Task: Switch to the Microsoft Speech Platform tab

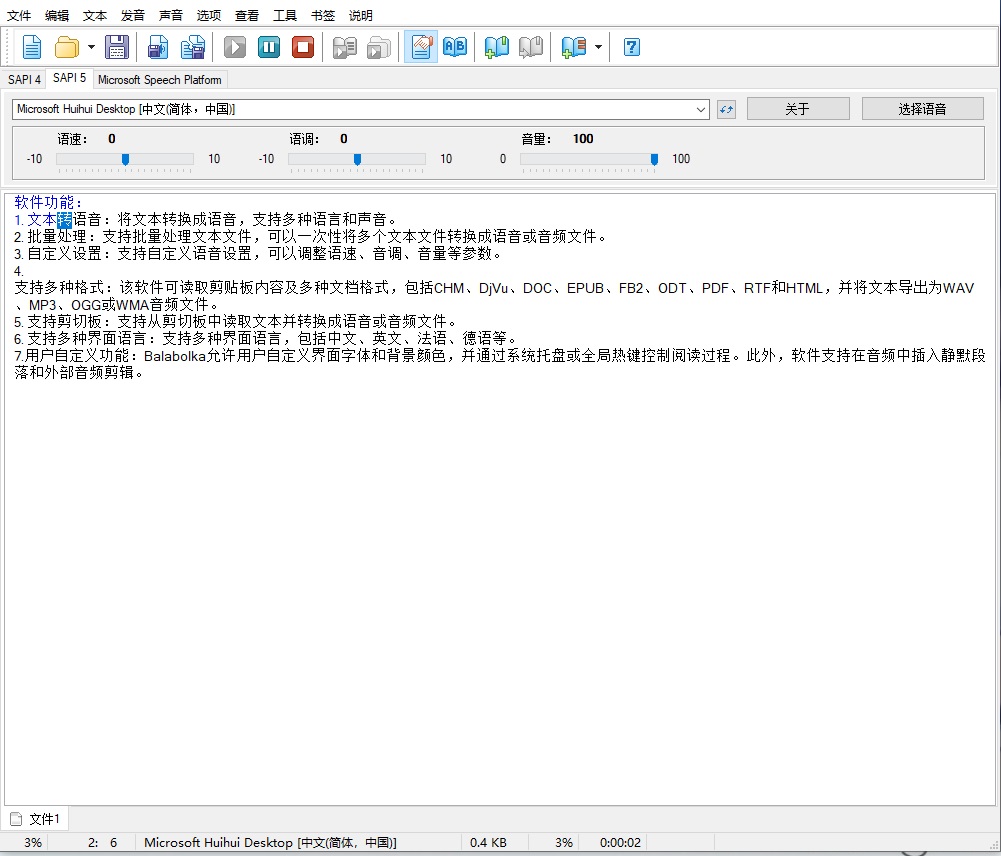Action: [x=160, y=80]
